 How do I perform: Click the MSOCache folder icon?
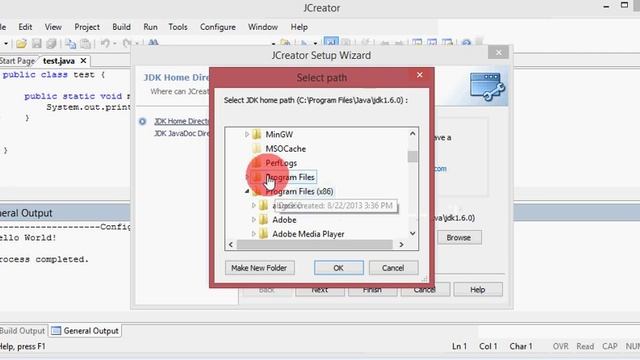(257, 149)
